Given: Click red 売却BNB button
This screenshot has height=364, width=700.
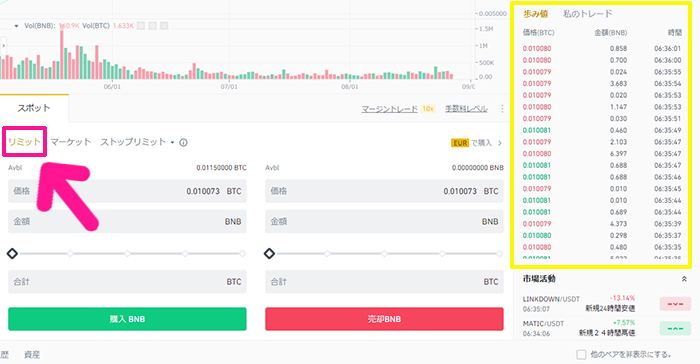Looking at the screenshot, I should [x=384, y=319].
